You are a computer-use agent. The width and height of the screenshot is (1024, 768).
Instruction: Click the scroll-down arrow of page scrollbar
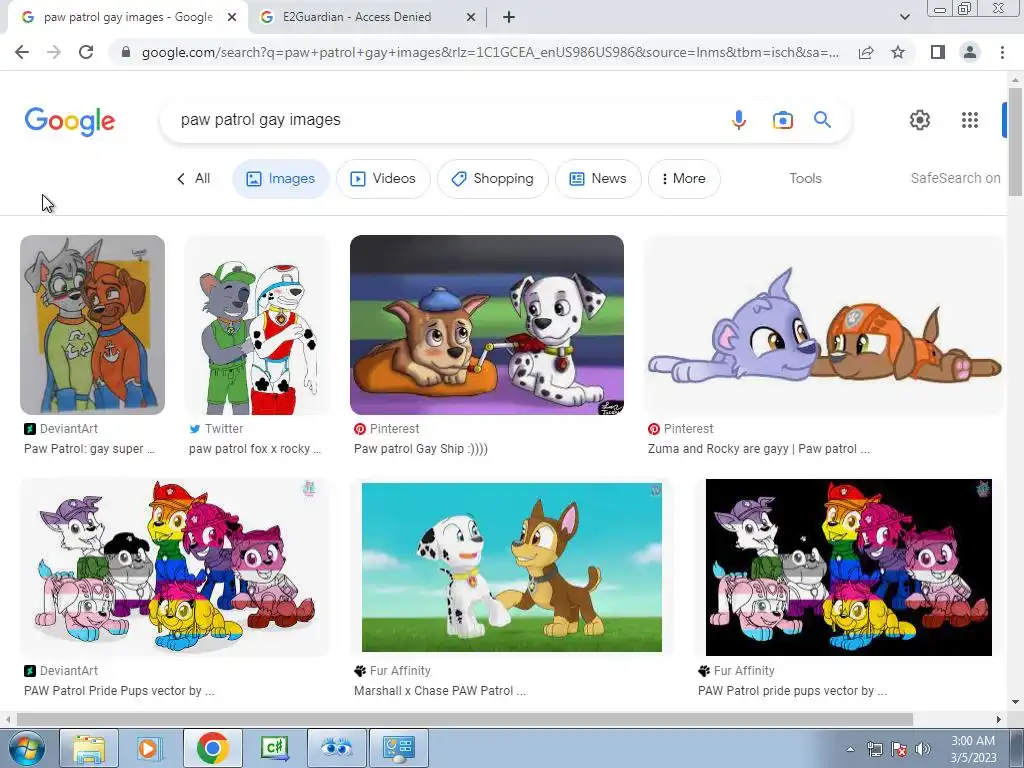[1015, 702]
